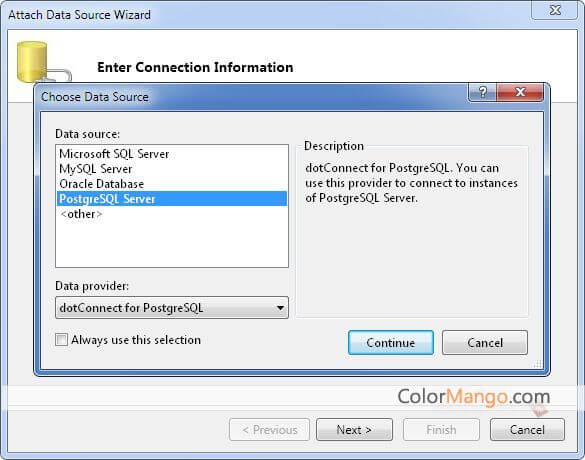585x460 pixels.
Task: Pick the <other> data source option
Action: [x=81, y=214]
